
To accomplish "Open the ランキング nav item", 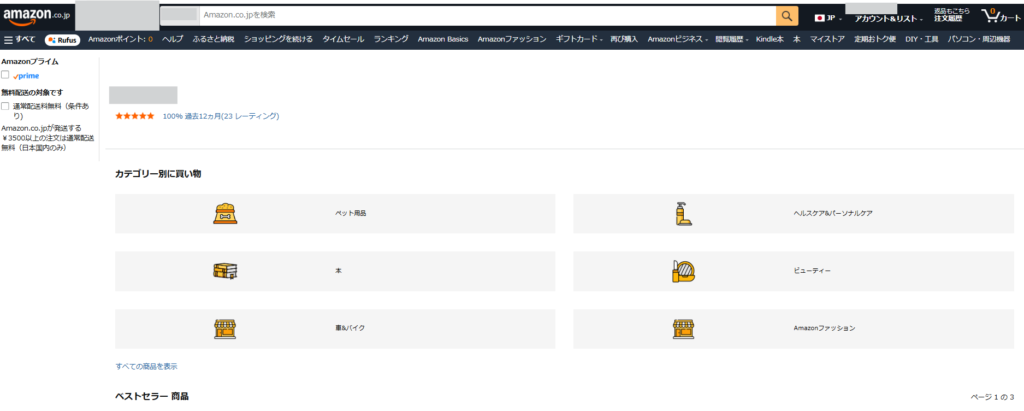I will pyautogui.click(x=391, y=39).
